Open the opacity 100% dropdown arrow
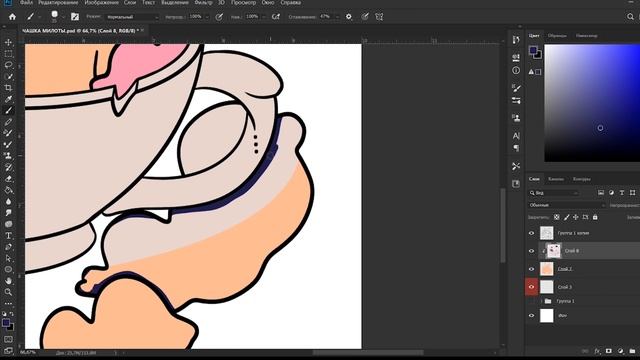 [207, 17]
